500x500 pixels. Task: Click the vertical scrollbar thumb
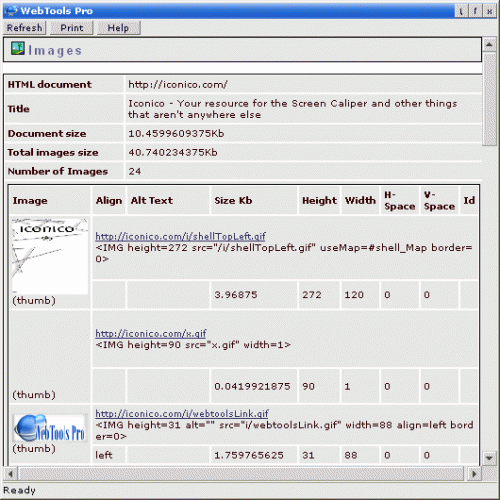tap(489, 99)
